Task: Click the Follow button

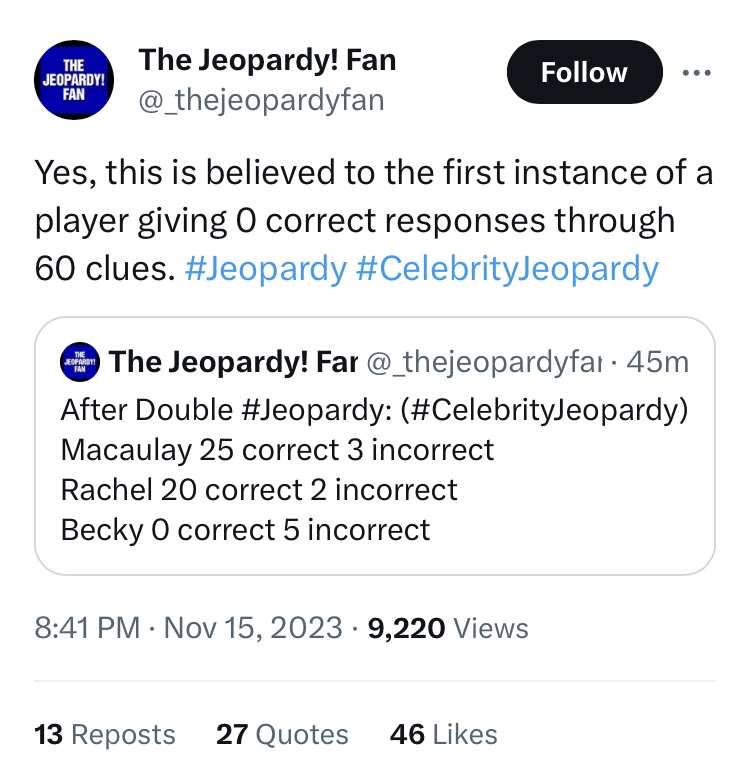Action: pyautogui.click(x=584, y=72)
